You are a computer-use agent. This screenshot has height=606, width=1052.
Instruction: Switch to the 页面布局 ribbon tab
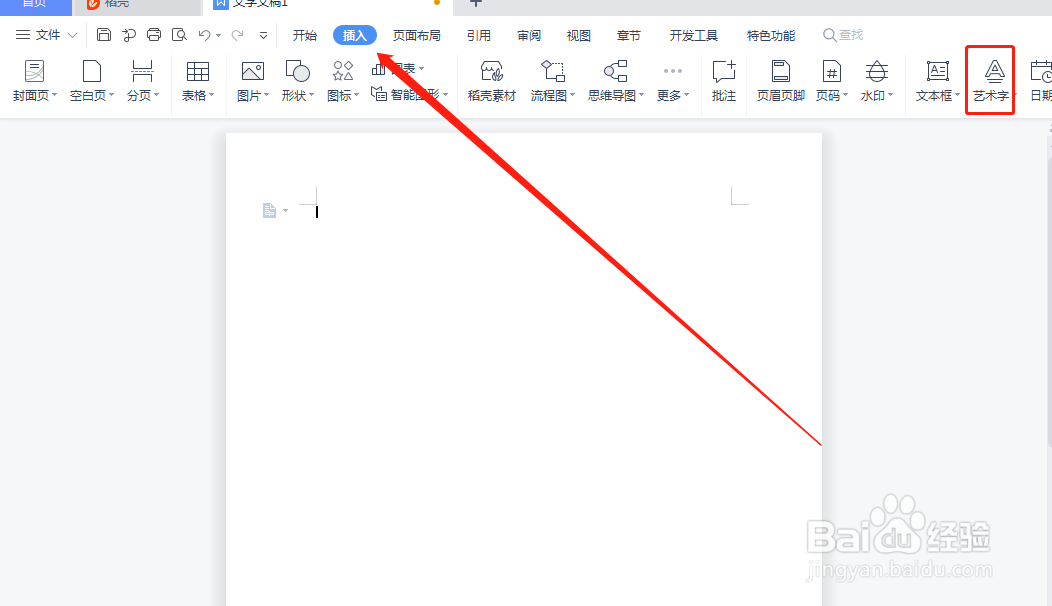click(417, 35)
